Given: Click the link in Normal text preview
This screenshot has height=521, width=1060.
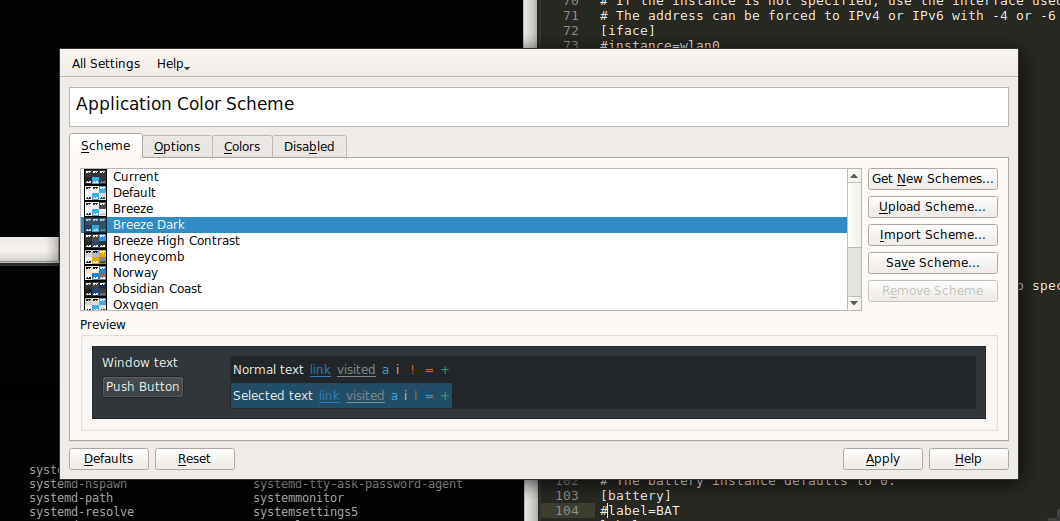Looking at the screenshot, I should coord(320,370).
